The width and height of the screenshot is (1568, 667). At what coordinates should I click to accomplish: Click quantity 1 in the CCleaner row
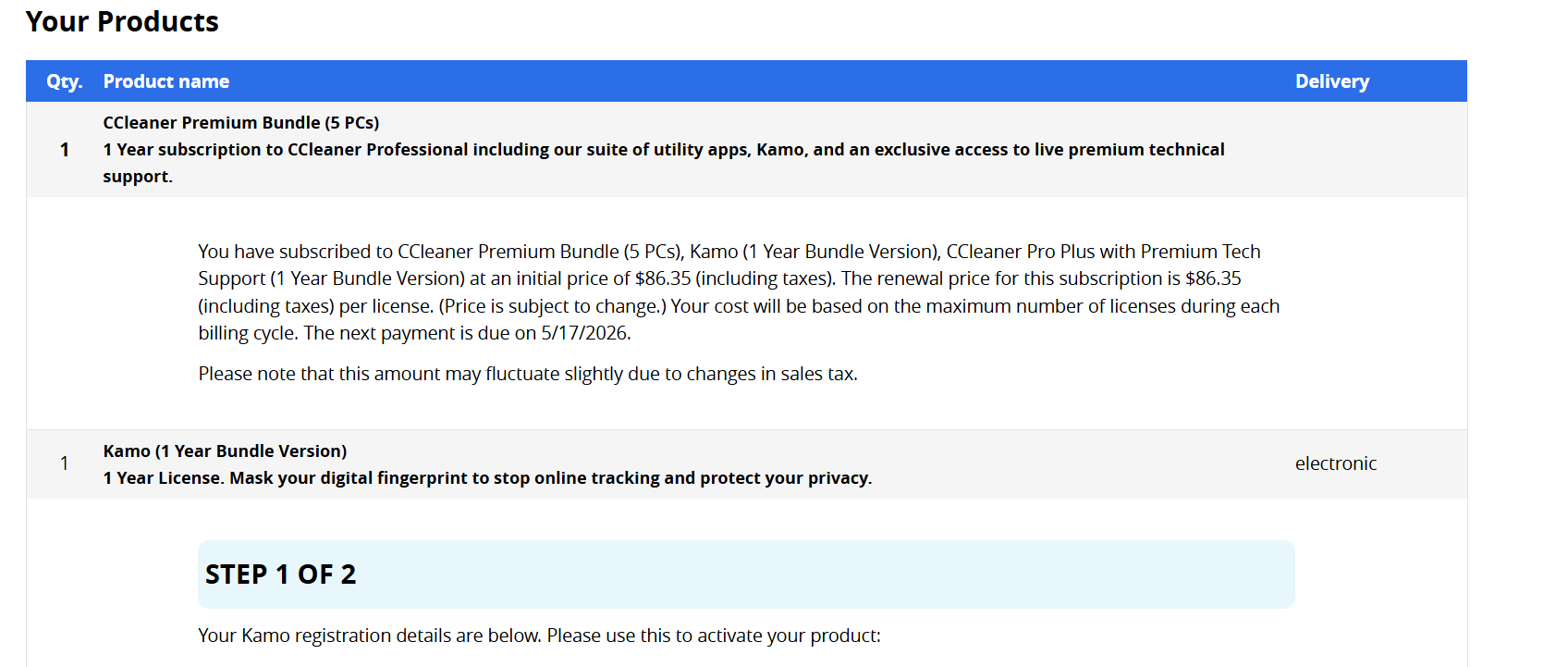pyautogui.click(x=65, y=149)
